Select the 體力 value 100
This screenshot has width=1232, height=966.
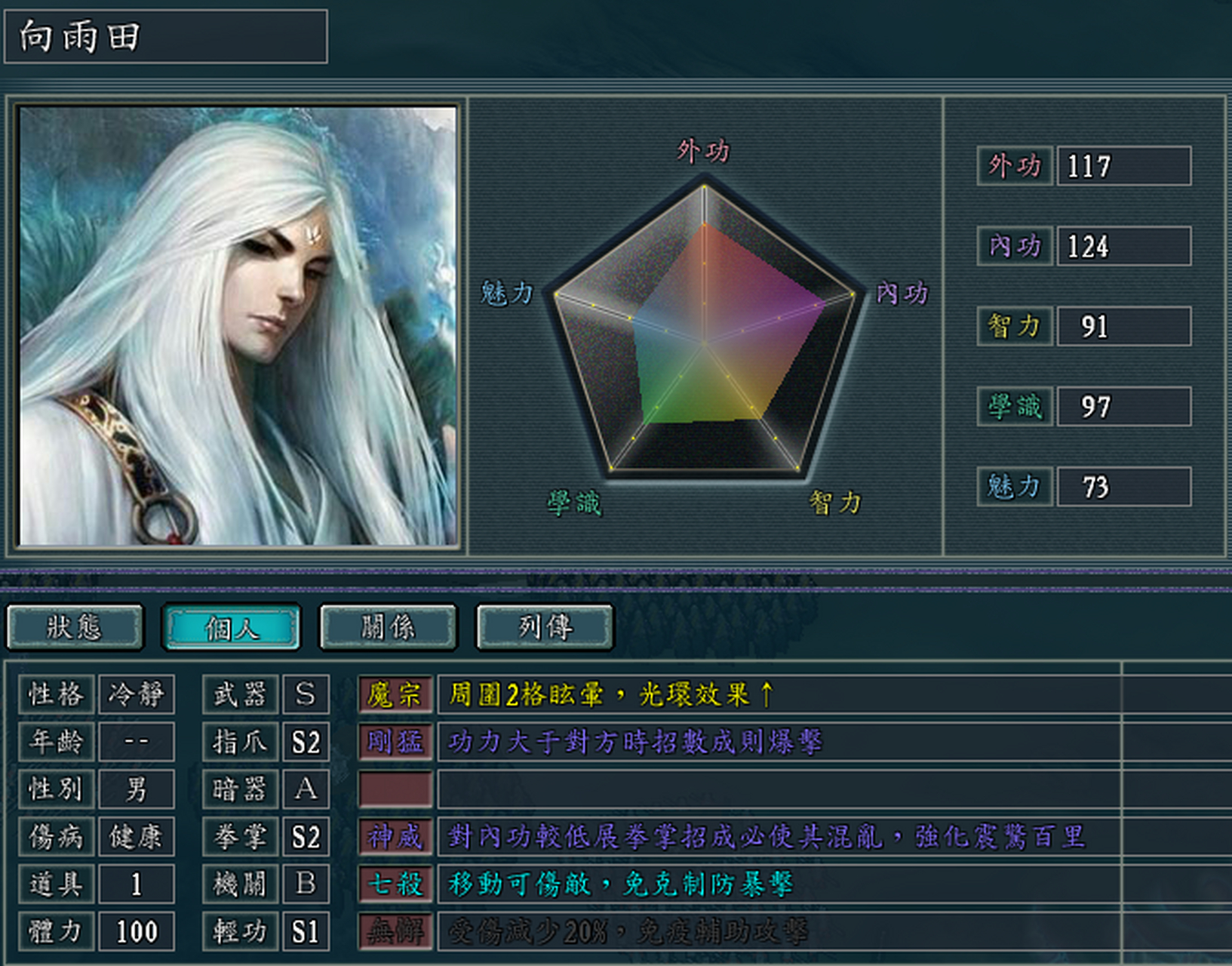tap(137, 931)
